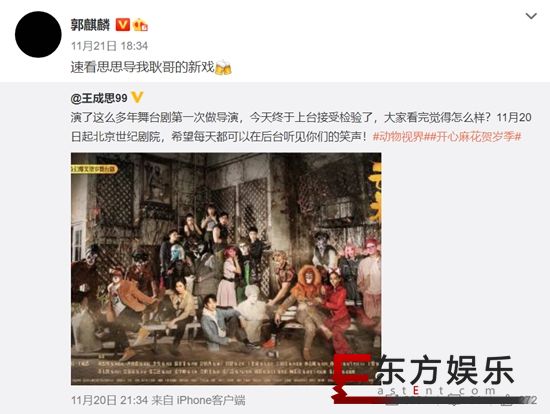Image resolution: width=550 pixels, height=414 pixels.
Task: Open 郭麒麟's round profile avatar
Action: 38,34
